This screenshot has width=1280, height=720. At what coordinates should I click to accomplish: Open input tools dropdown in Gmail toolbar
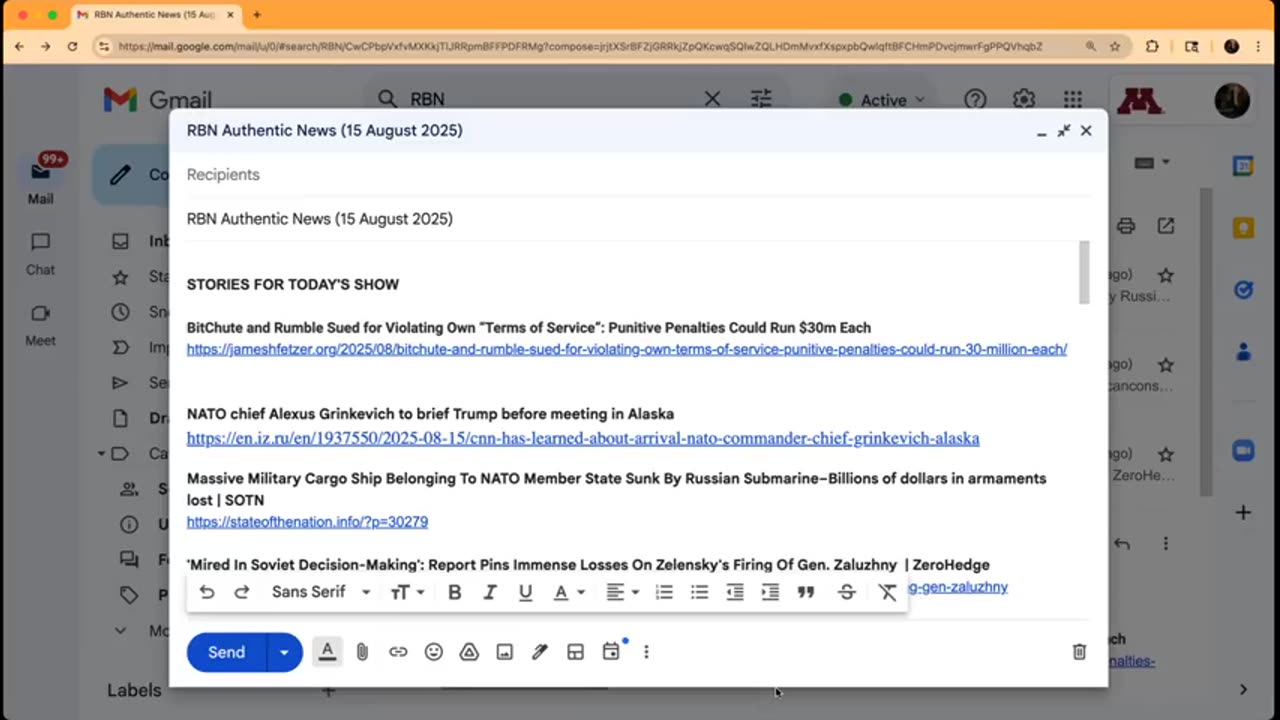click(x=1152, y=163)
